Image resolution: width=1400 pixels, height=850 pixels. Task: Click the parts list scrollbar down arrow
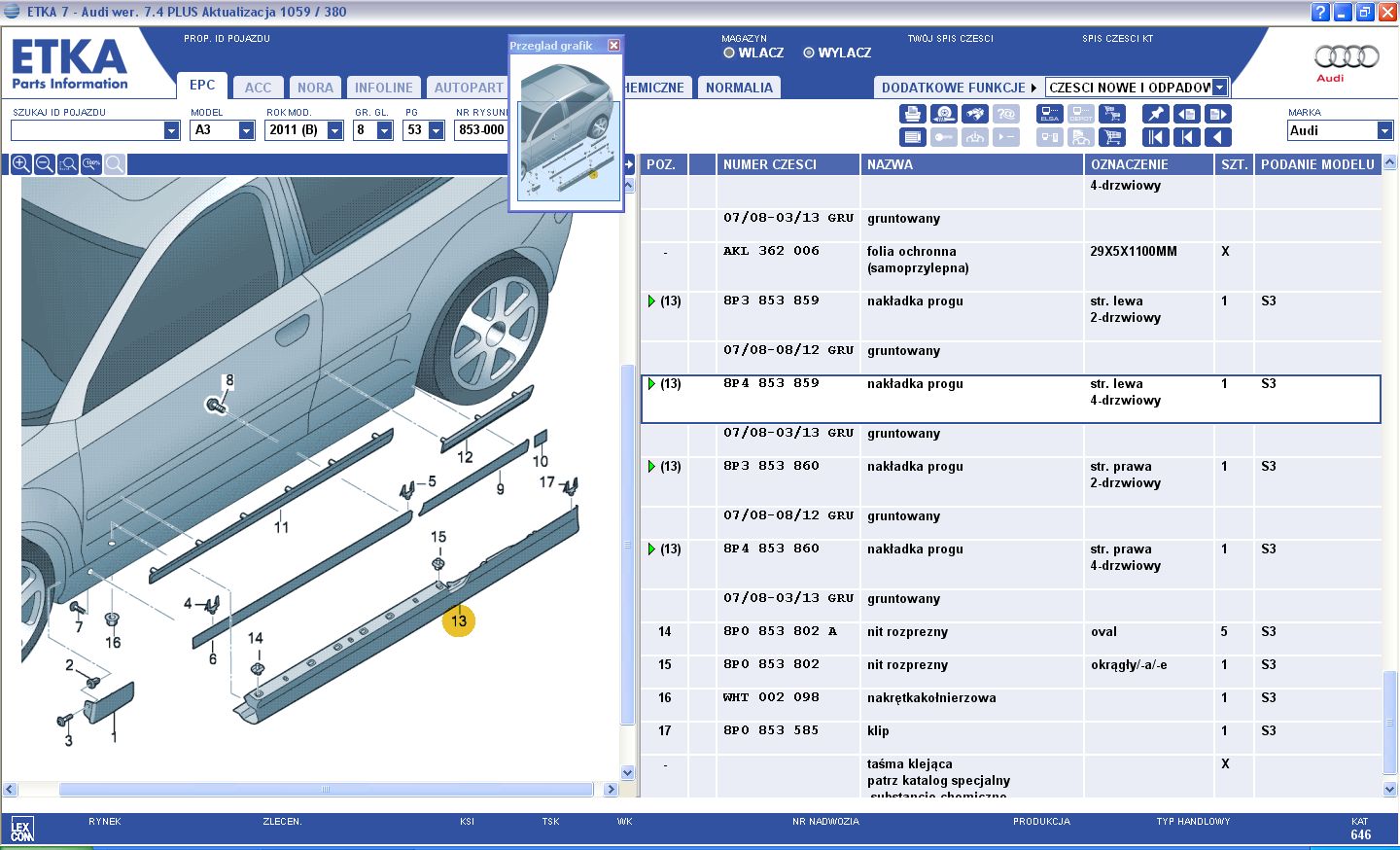1389,789
